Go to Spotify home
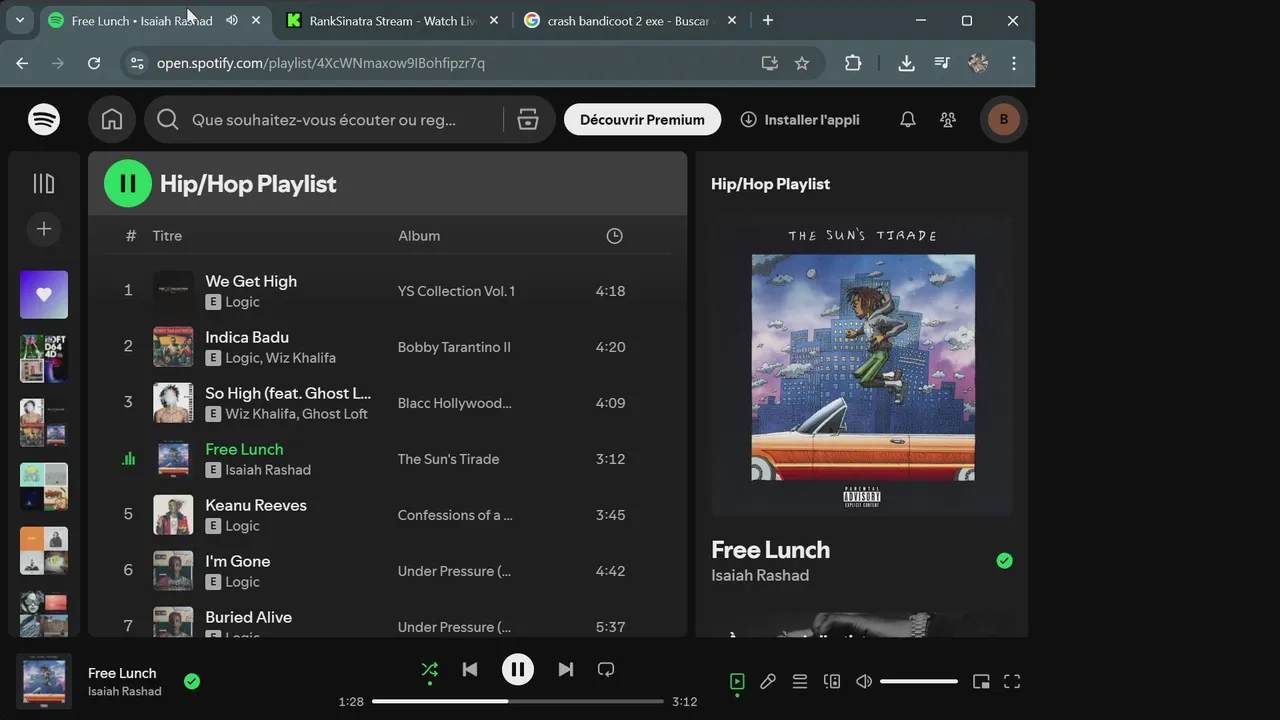This screenshot has height=720, width=1280. tap(112, 120)
